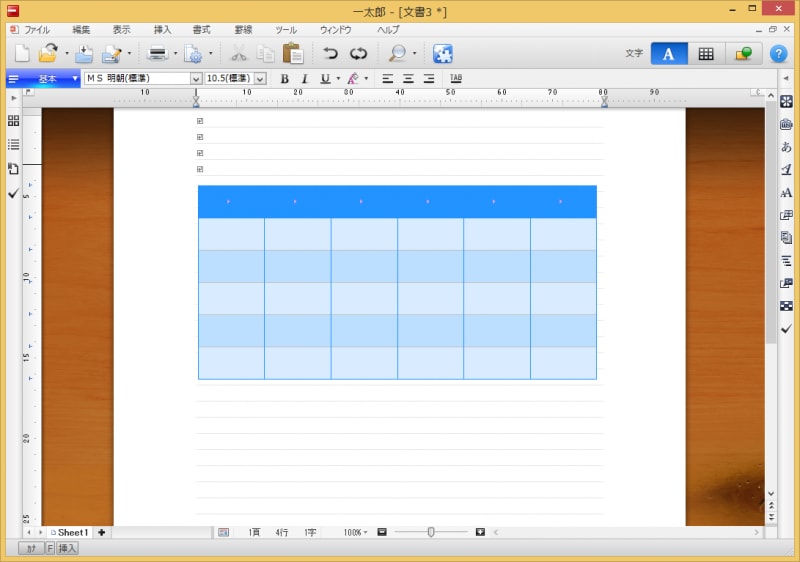Click the Print icon in toolbar

(x=157, y=54)
